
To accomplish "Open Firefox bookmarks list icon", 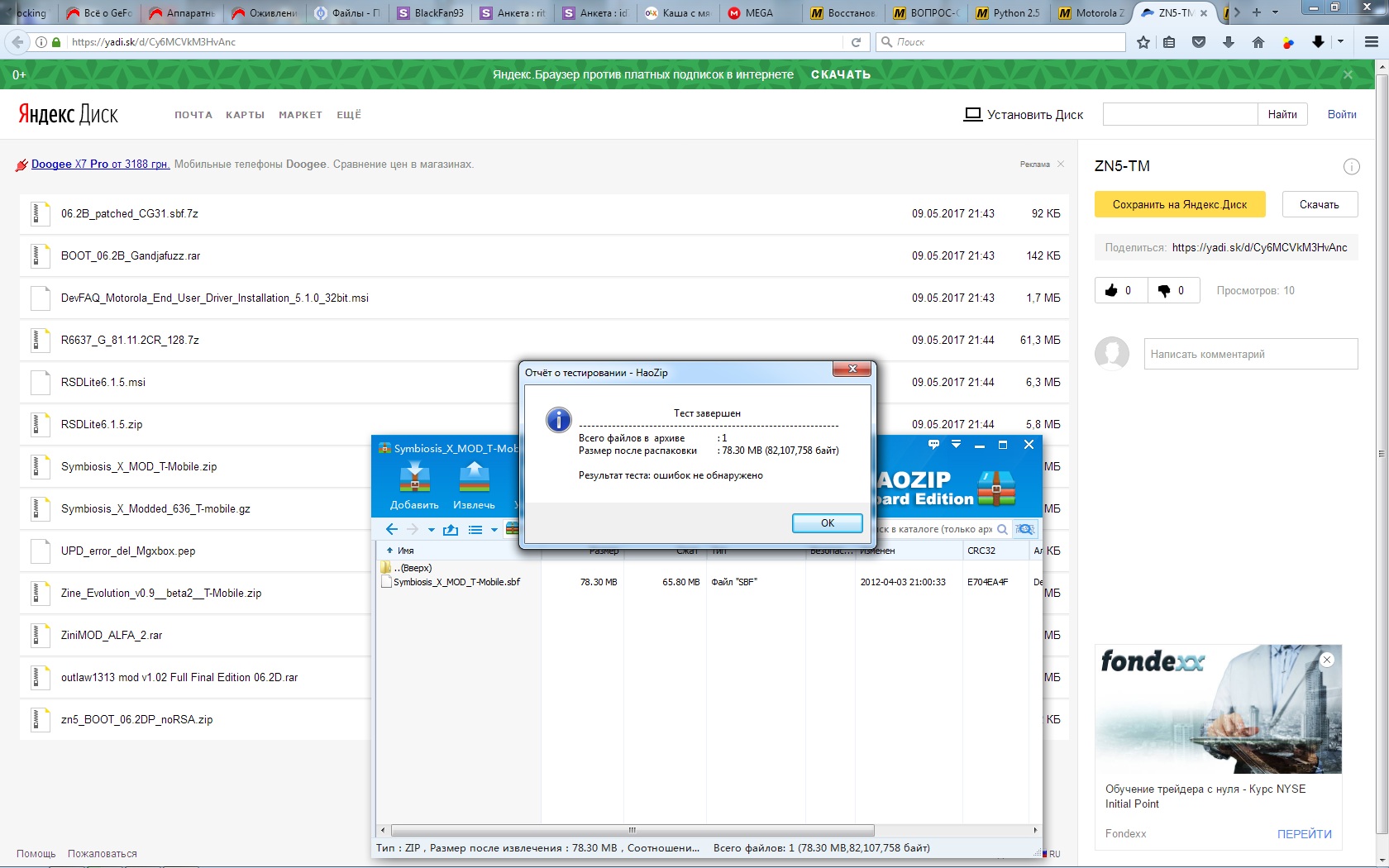I will [x=1169, y=42].
